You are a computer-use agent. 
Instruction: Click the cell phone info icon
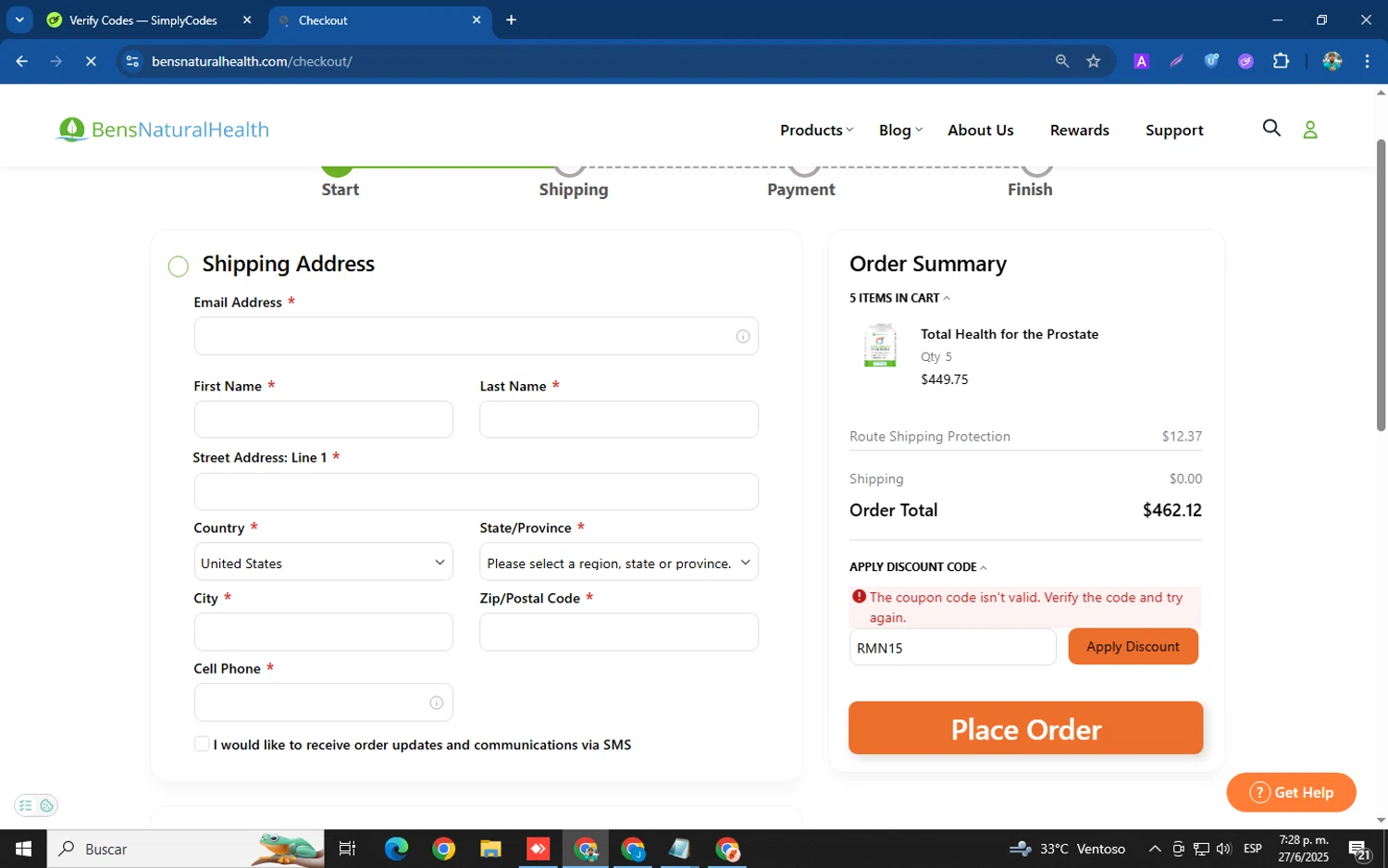coord(436,702)
